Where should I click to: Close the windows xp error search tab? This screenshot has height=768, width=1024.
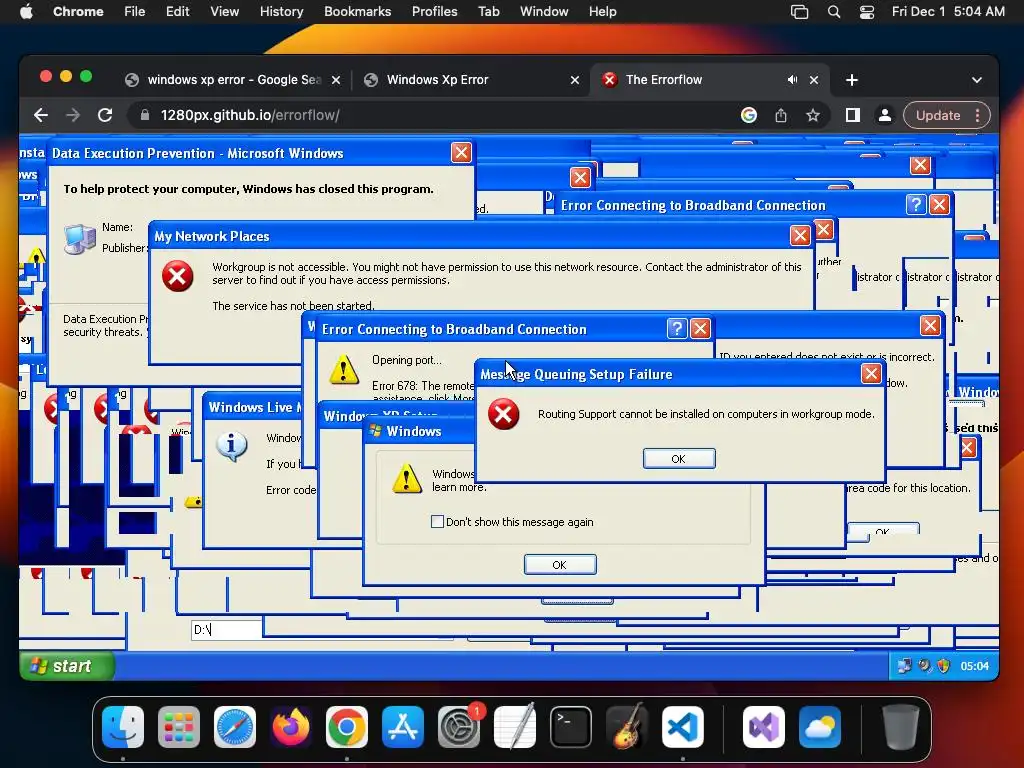point(336,80)
